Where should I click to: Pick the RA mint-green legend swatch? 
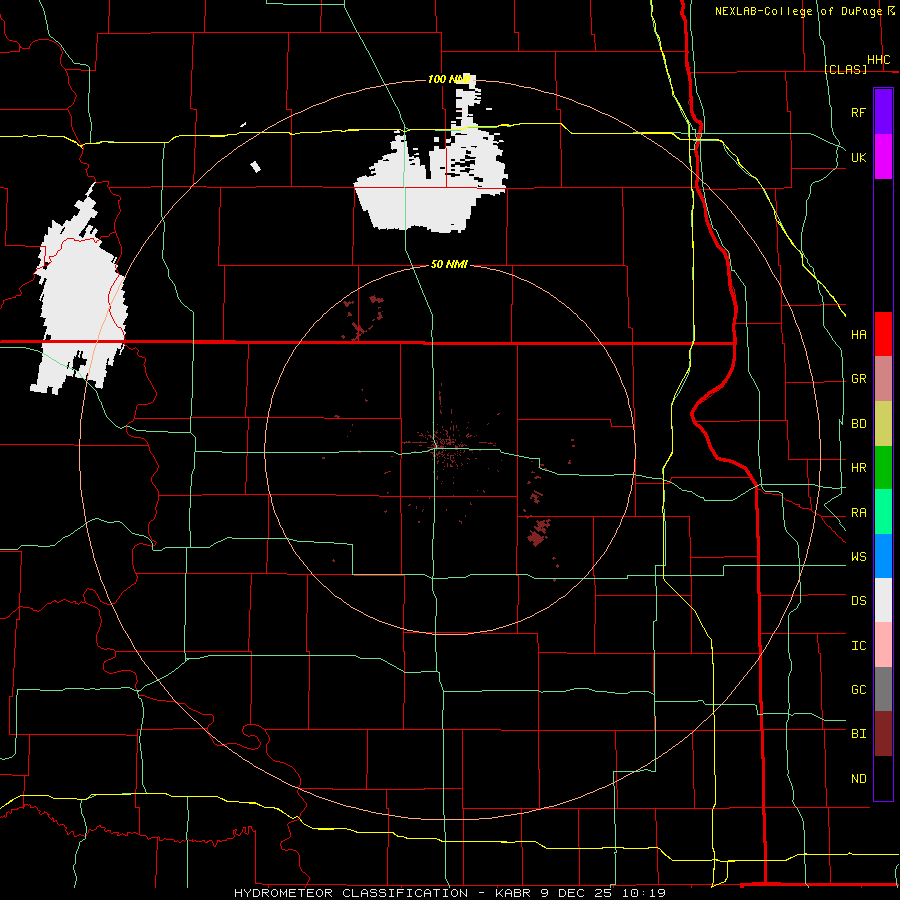(883, 512)
